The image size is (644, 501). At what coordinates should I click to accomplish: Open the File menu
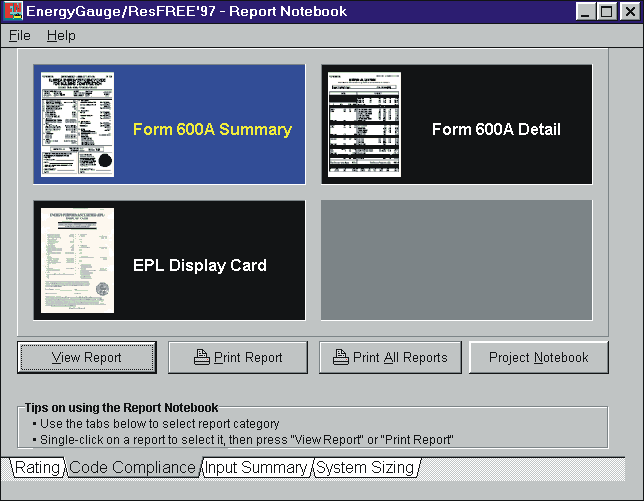click(x=20, y=36)
